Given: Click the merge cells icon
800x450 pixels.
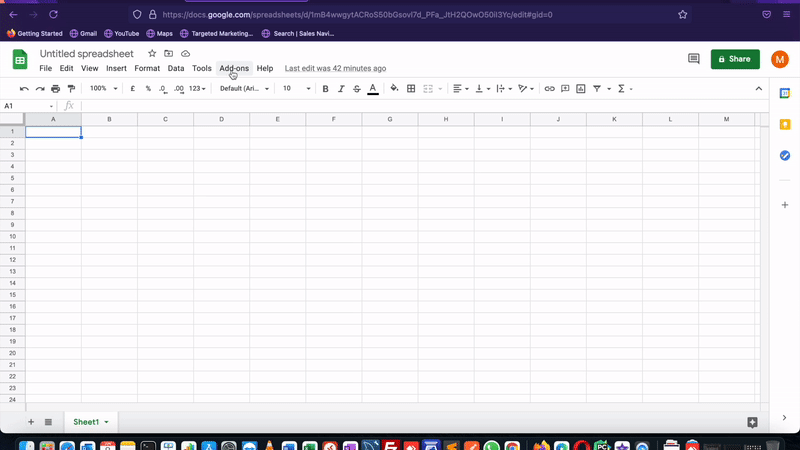Looking at the screenshot, I should pos(428,89).
